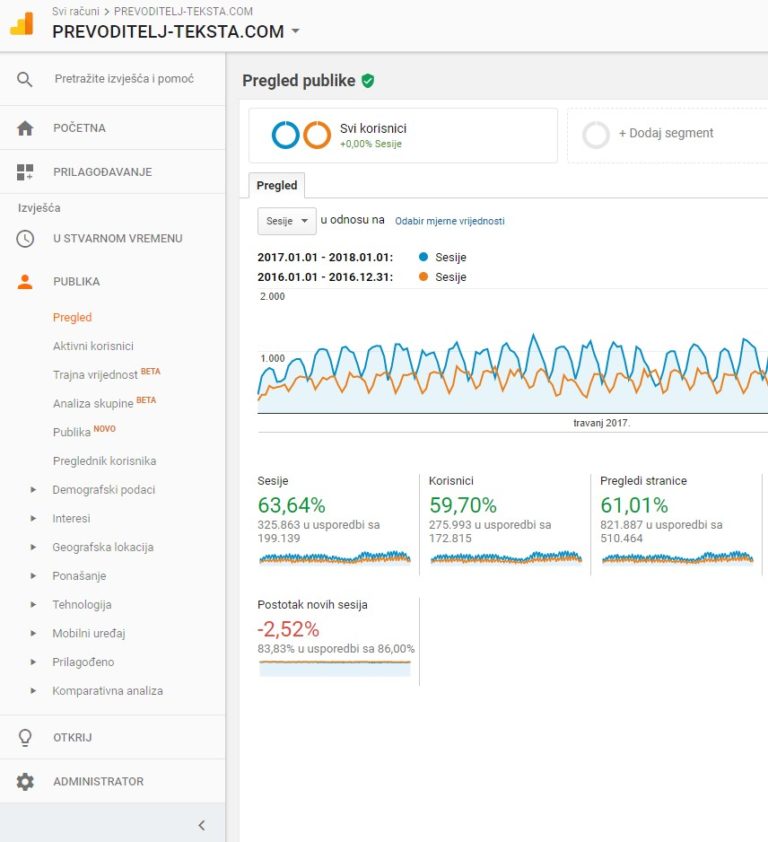The height and width of the screenshot is (842, 768).
Task: Click the Google Analytics logo icon
Action: coord(22,23)
